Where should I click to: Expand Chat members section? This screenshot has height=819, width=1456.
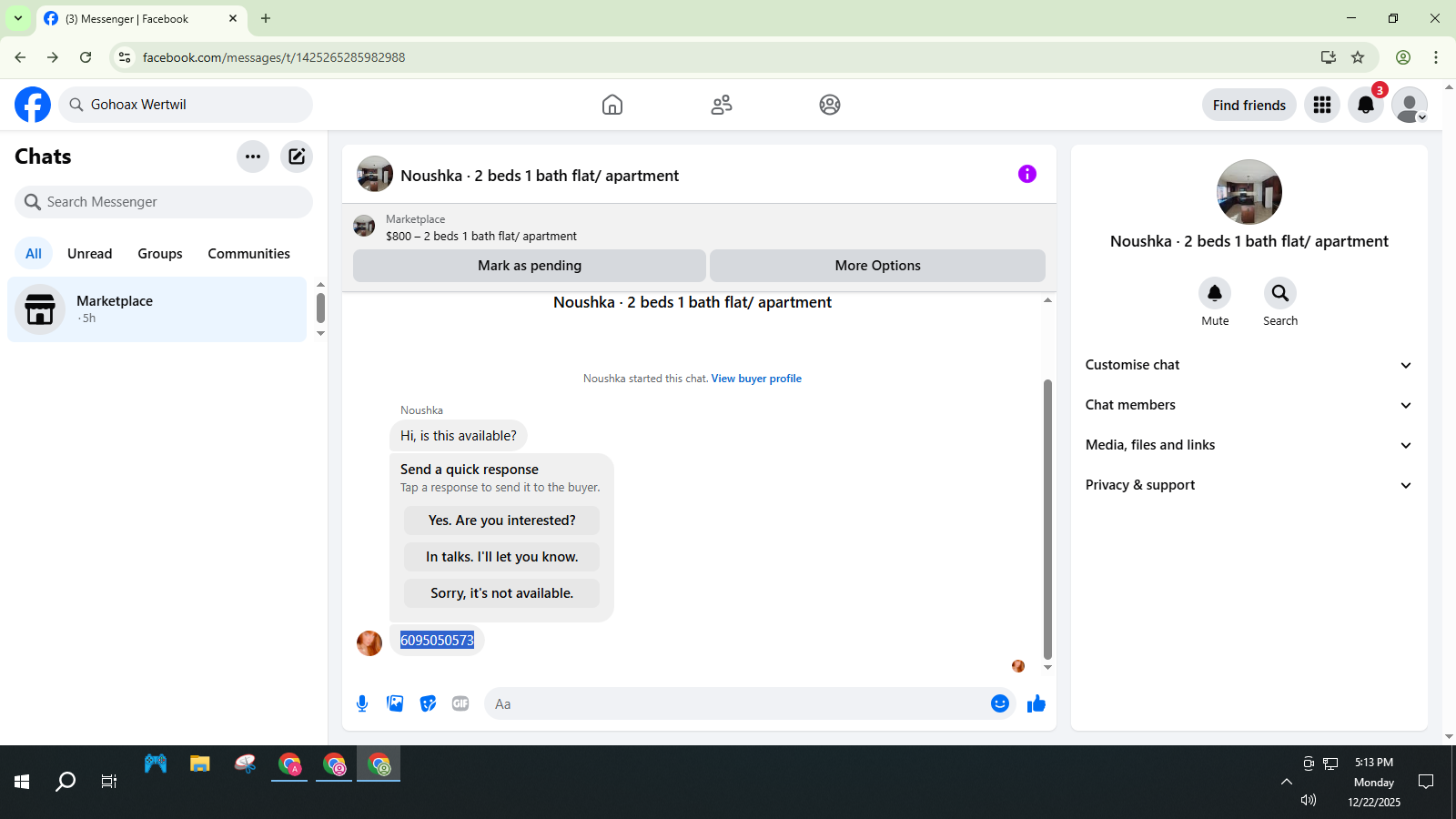click(x=1249, y=405)
